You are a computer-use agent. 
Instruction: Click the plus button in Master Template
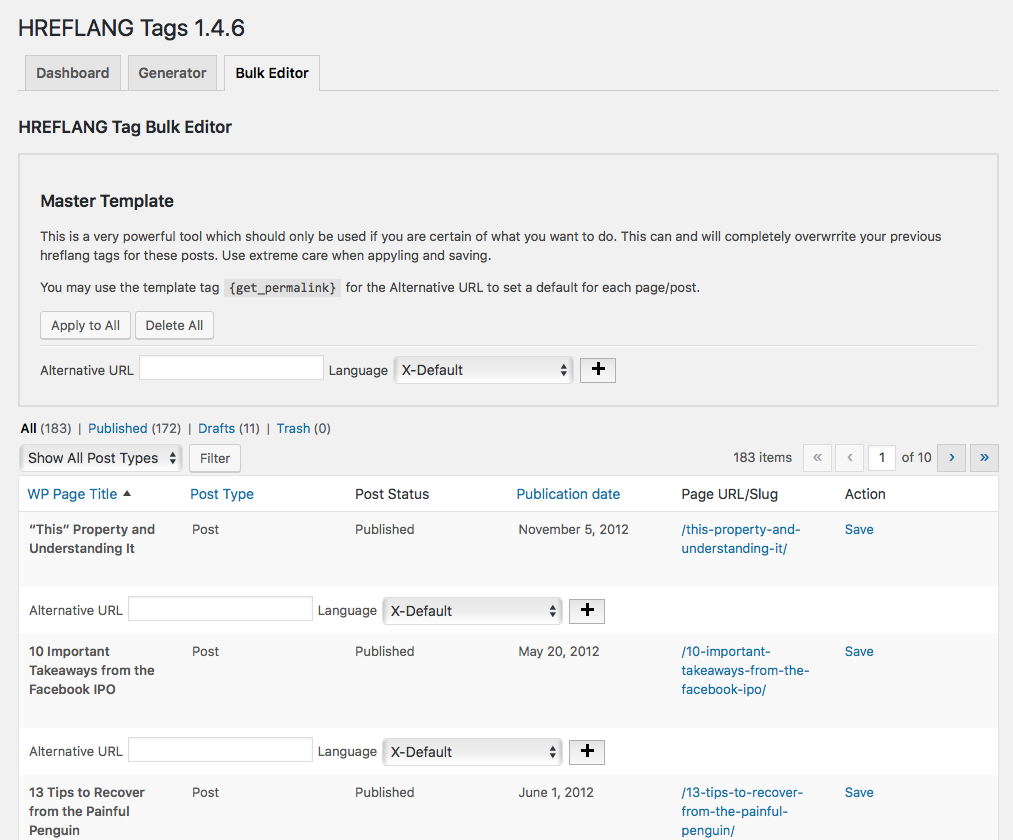(598, 369)
